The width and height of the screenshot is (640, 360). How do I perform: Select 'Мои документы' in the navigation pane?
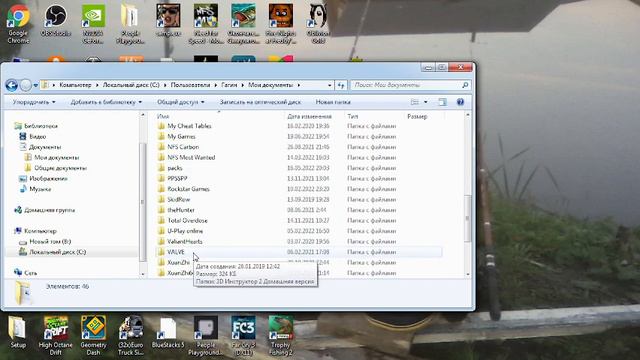(x=57, y=158)
